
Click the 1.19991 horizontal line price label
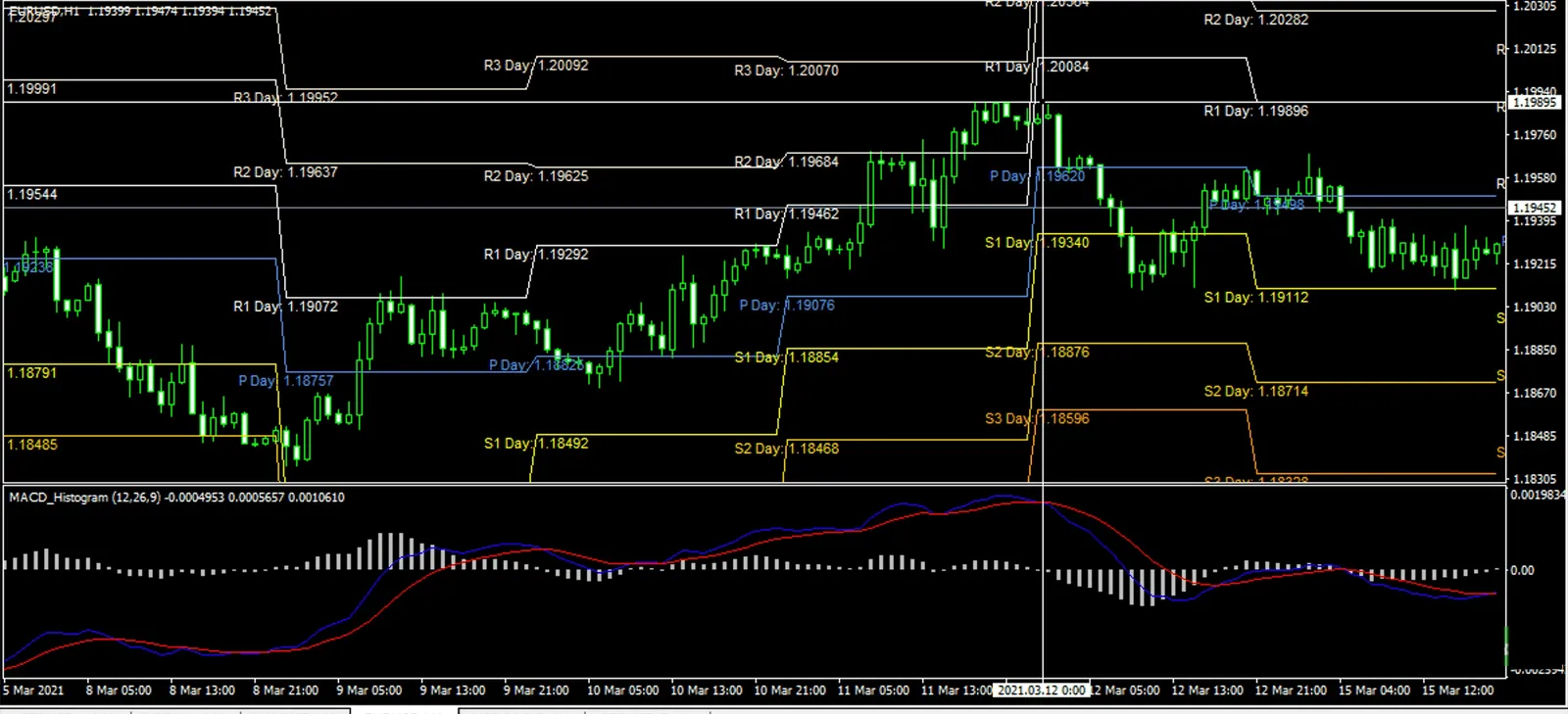point(32,89)
